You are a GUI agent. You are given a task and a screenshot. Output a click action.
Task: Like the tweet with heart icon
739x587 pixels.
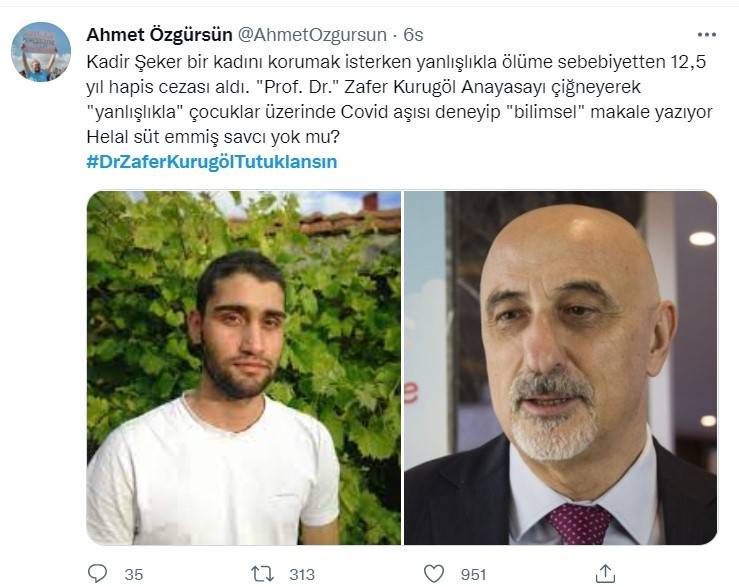tap(434, 574)
